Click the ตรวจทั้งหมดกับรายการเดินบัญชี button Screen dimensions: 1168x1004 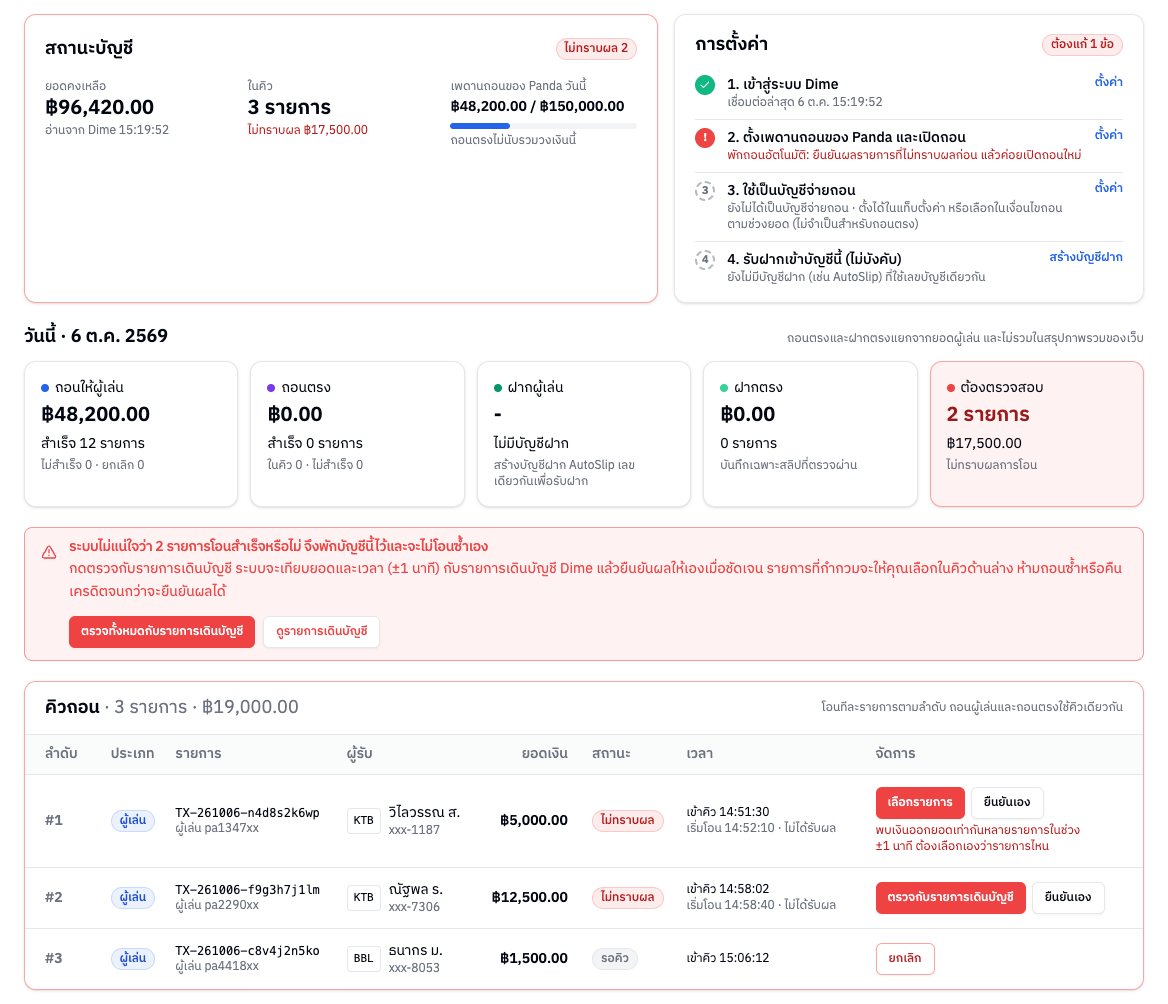[162, 632]
